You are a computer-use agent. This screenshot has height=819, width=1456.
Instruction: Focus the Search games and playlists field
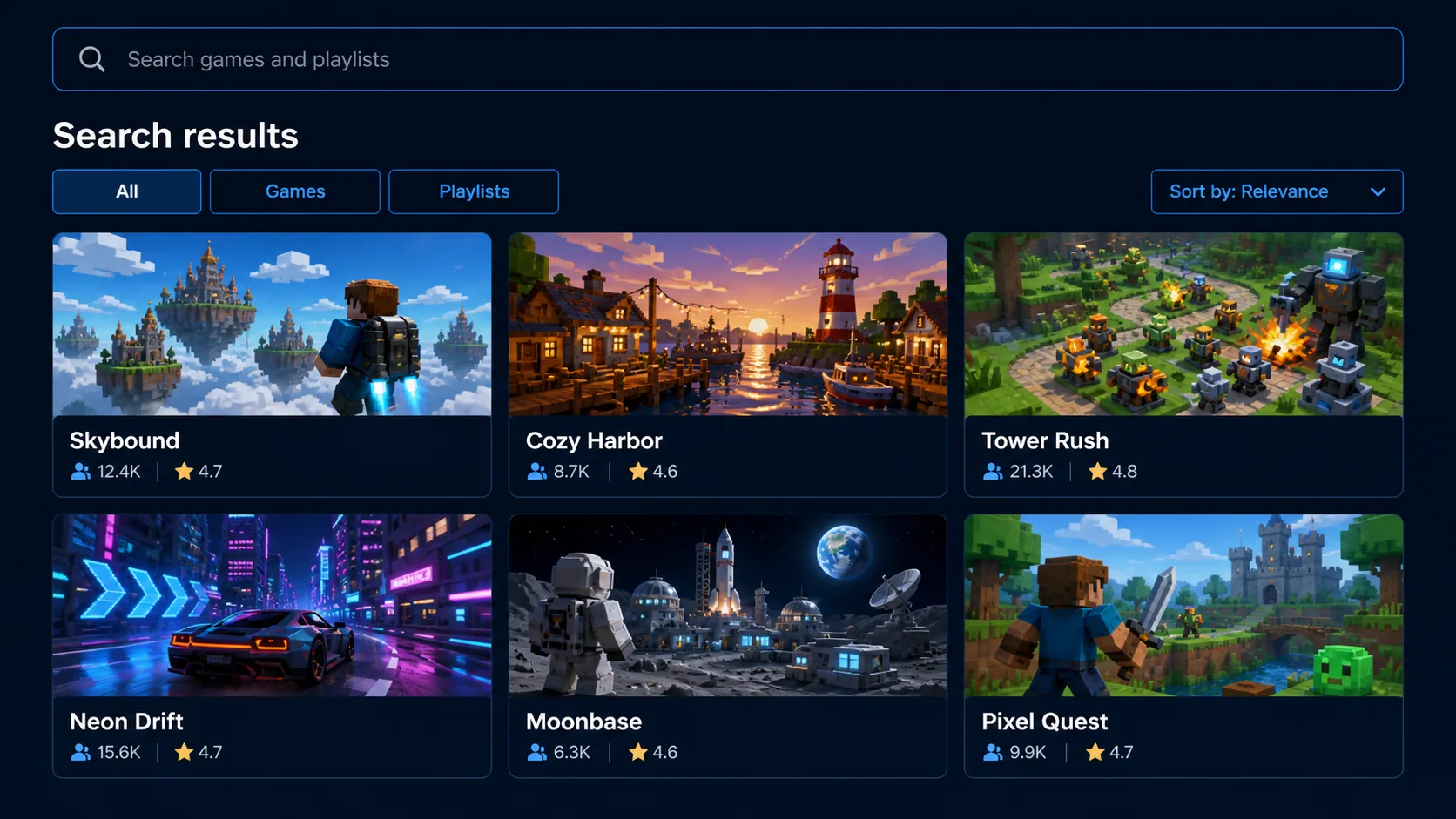point(727,59)
